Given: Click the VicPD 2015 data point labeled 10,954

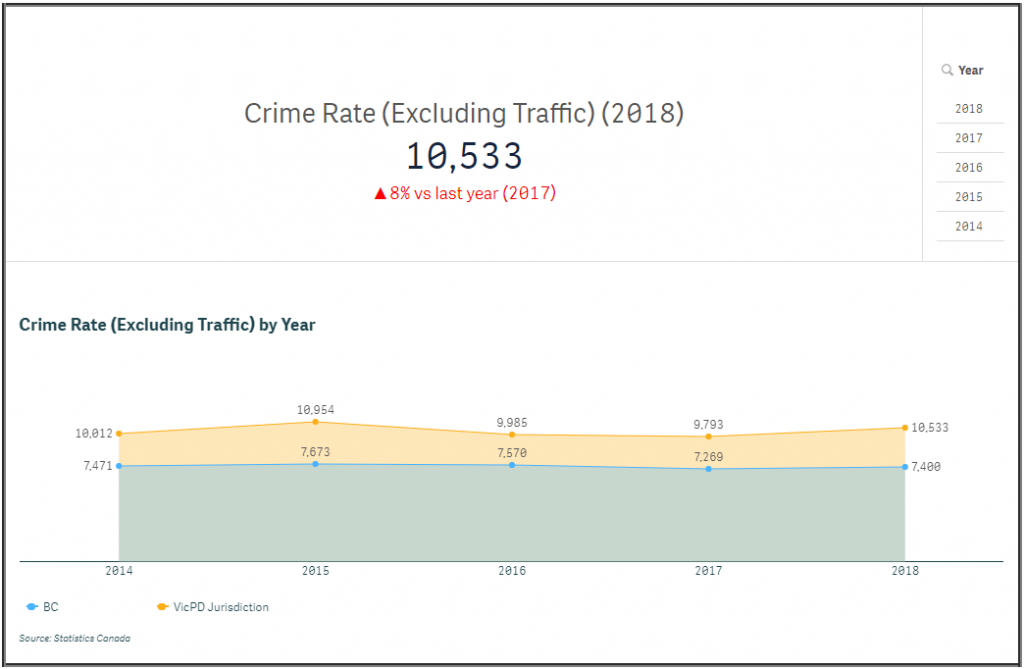Looking at the screenshot, I should (315, 422).
